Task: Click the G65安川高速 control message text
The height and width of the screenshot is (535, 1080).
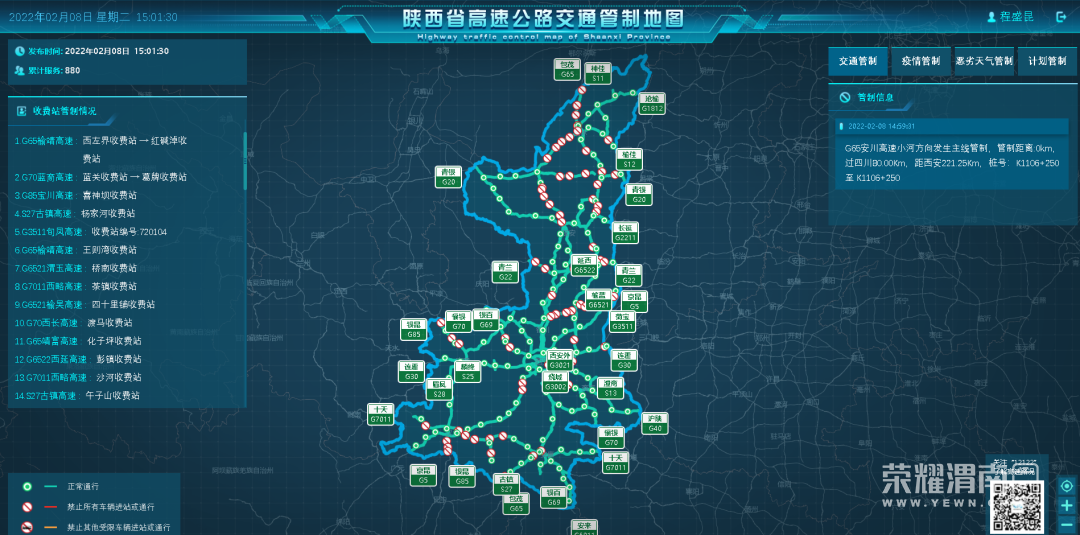Action: pyautogui.click(x=952, y=162)
